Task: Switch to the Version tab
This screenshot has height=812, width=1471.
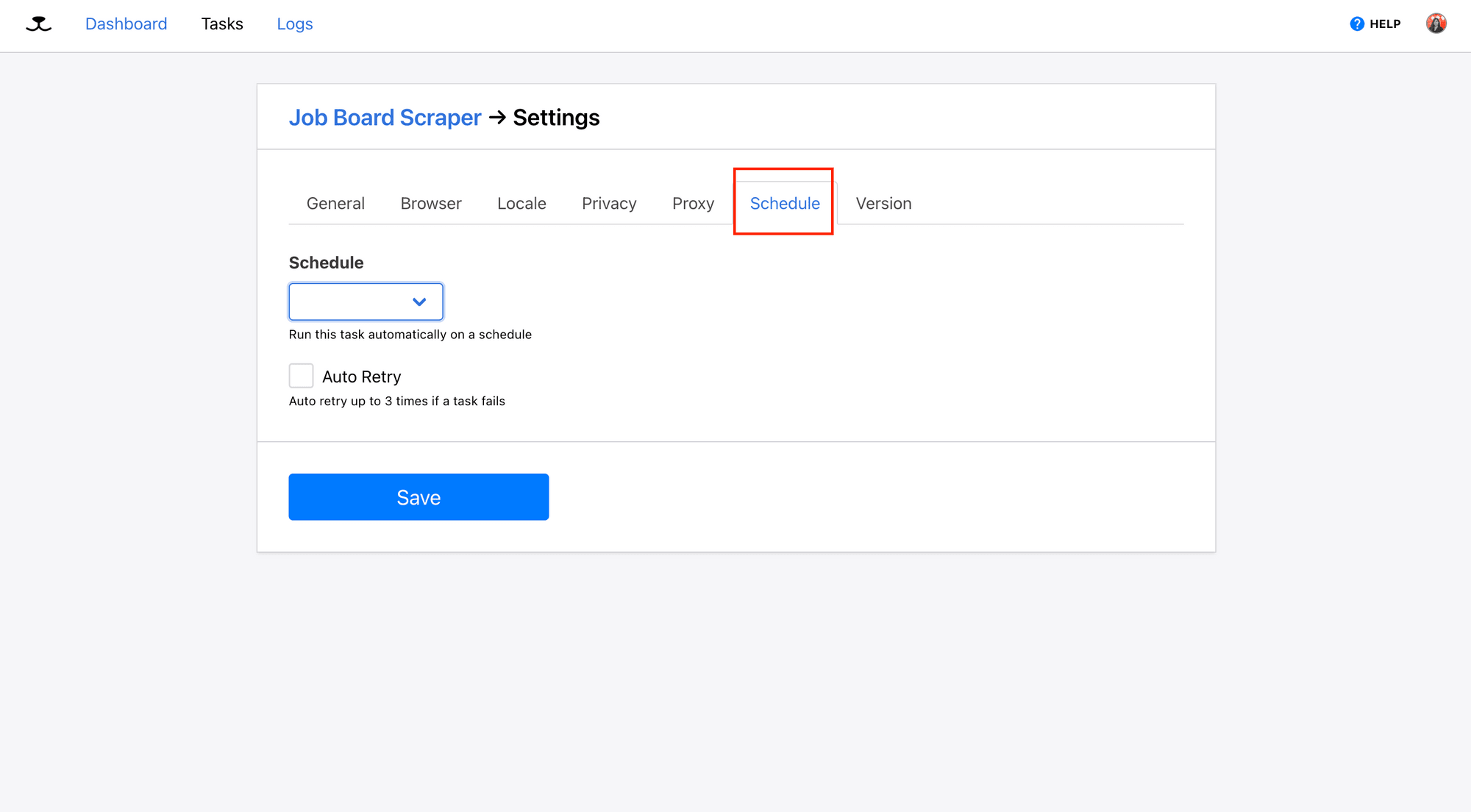Action: coord(883,204)
